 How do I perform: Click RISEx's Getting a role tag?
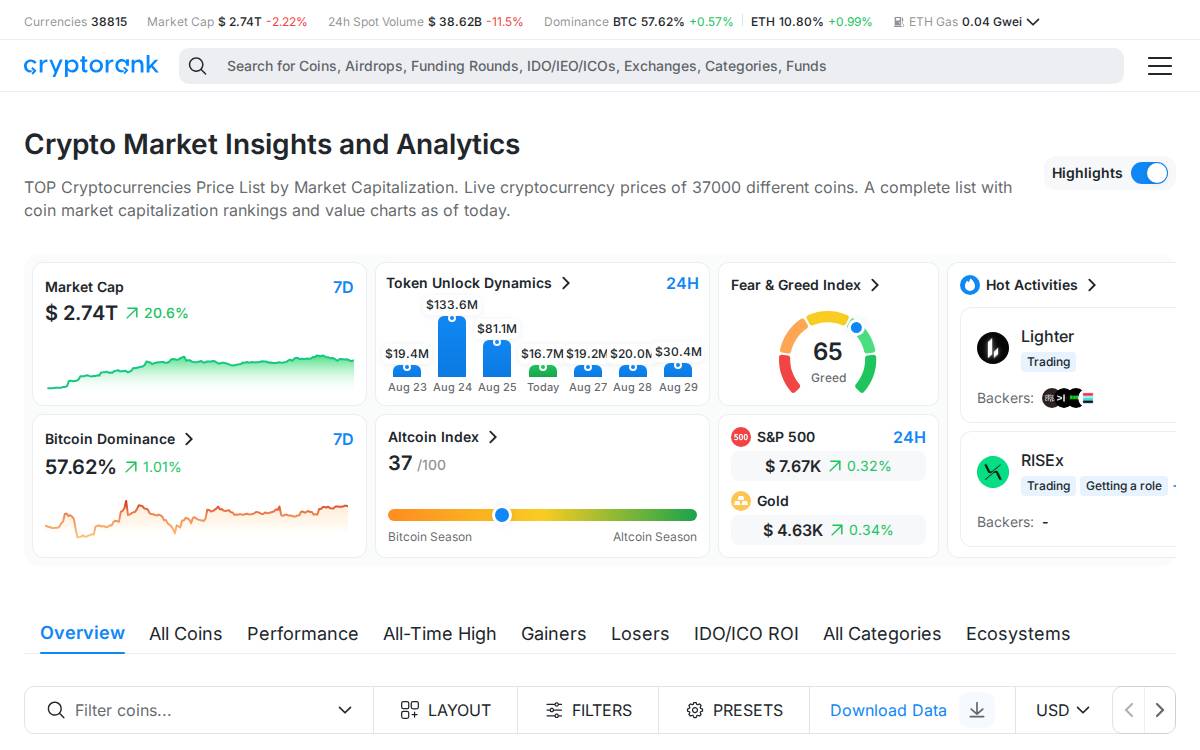tap(1124, 486)
